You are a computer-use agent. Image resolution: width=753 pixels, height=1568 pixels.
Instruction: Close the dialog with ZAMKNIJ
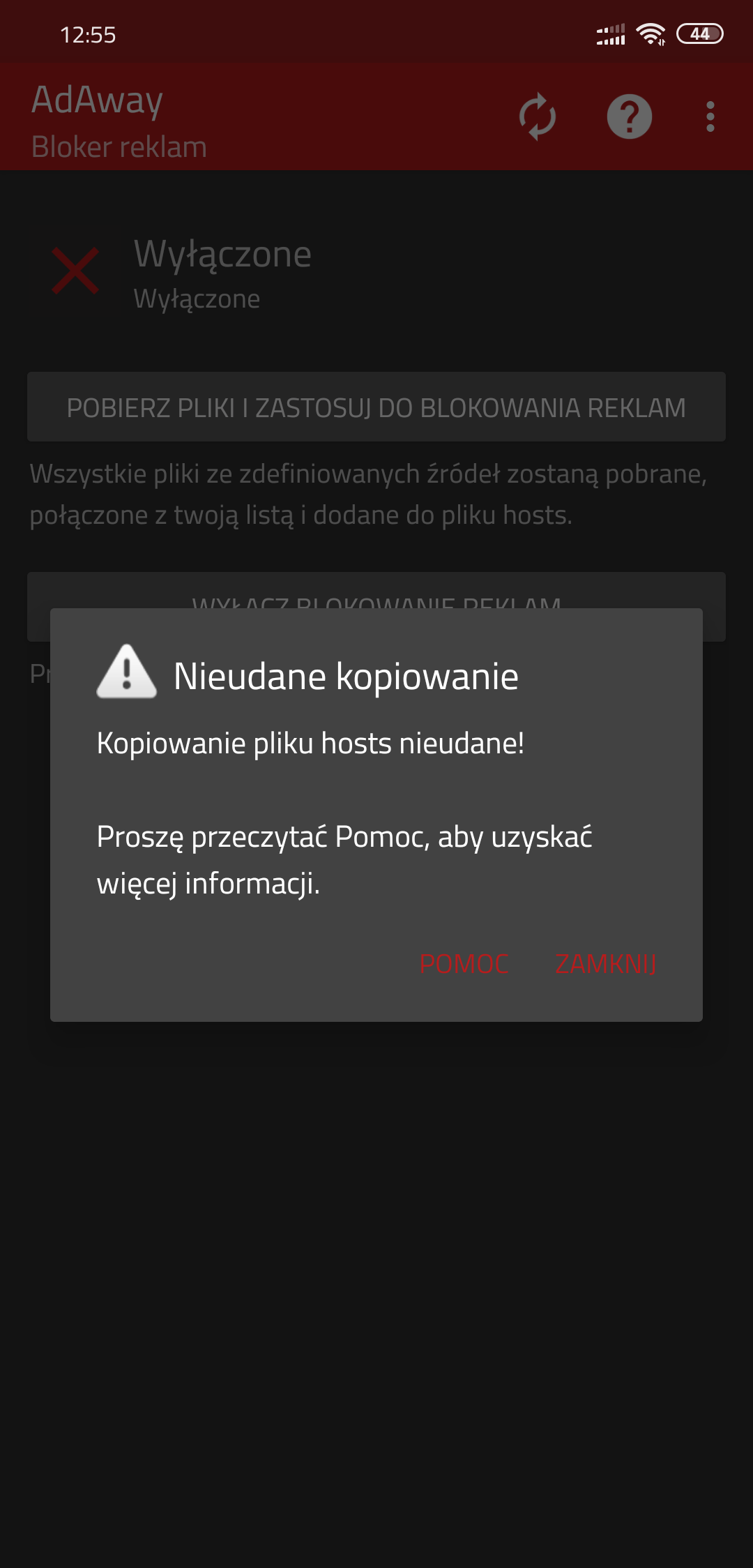click(605, 964)
